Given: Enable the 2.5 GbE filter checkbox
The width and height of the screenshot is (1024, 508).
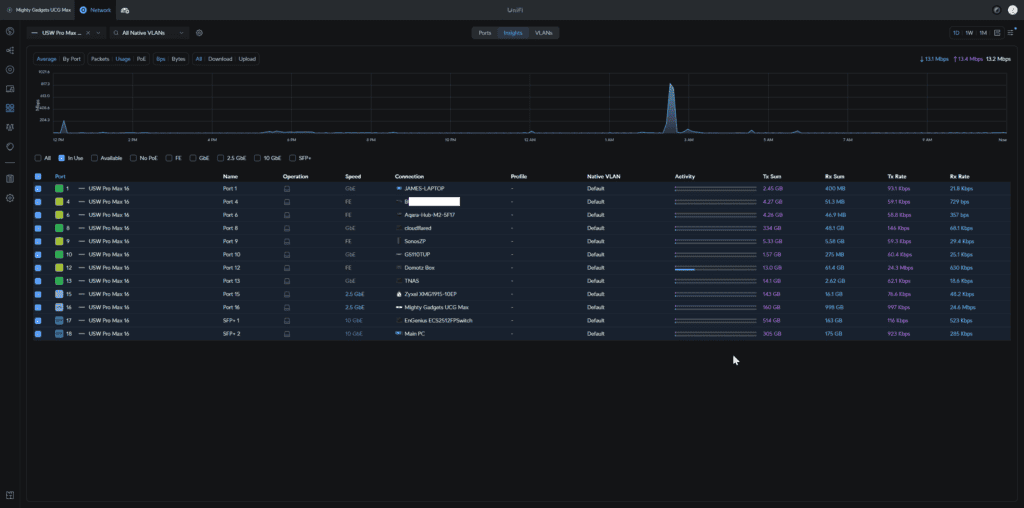Looking at the screenshot, I should [x=223, y=158].
